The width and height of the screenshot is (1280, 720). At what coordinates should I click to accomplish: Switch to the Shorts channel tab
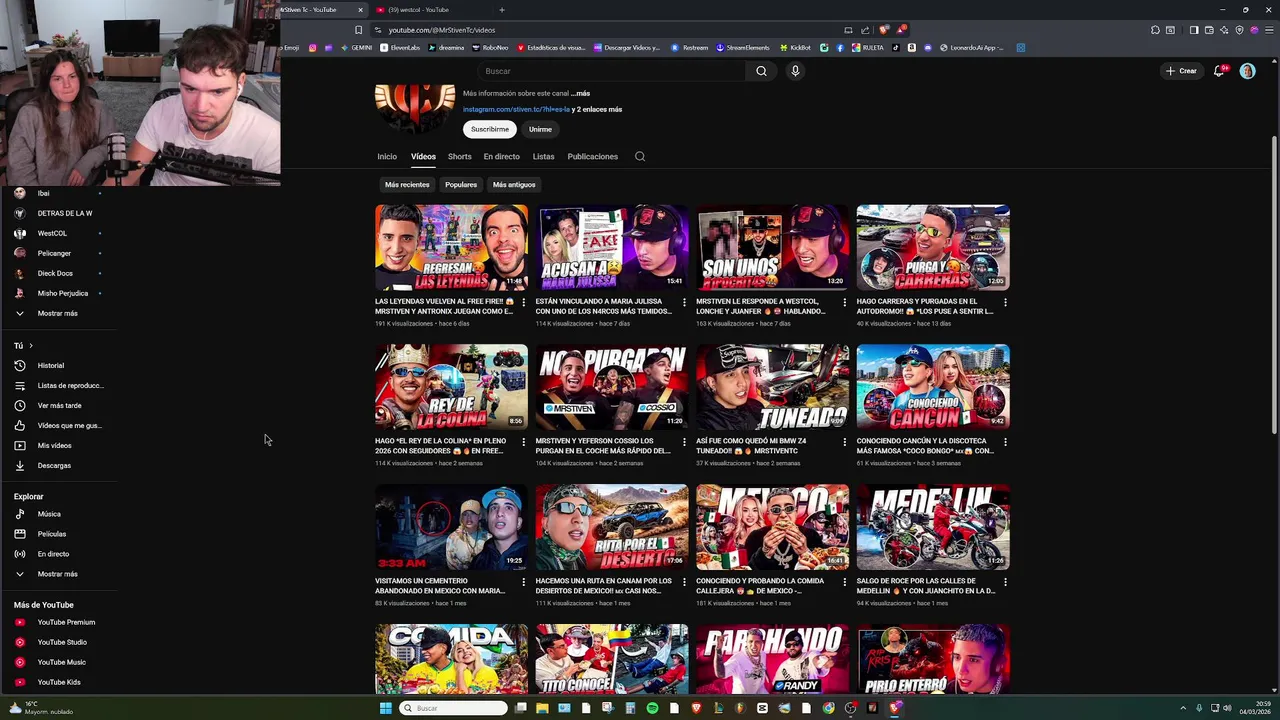(x=460, y=156)
